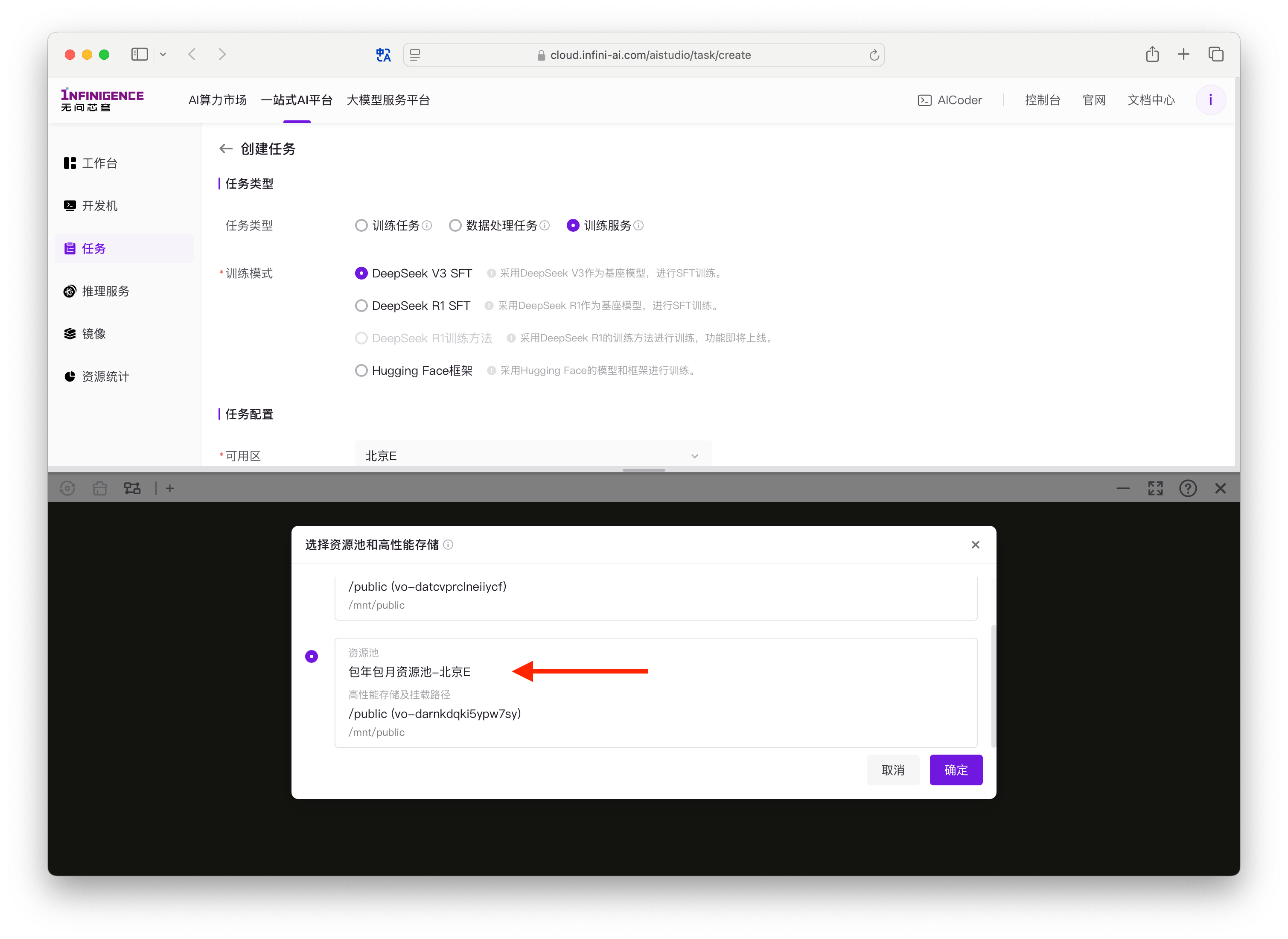Click the translate page icon
The image size is (1288, 939).
click(x=384, y=55)
